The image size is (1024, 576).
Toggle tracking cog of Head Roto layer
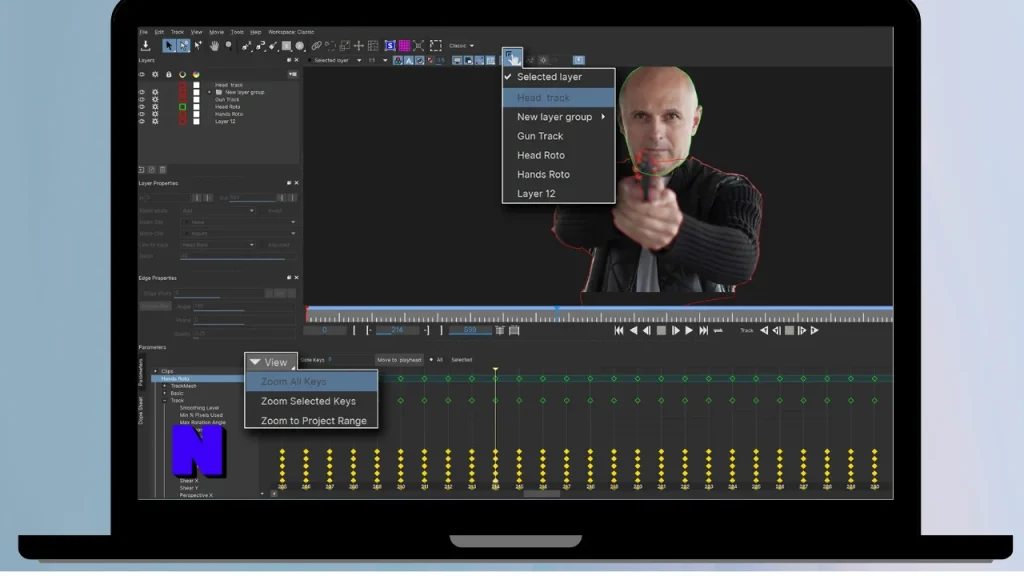(155, 106)
